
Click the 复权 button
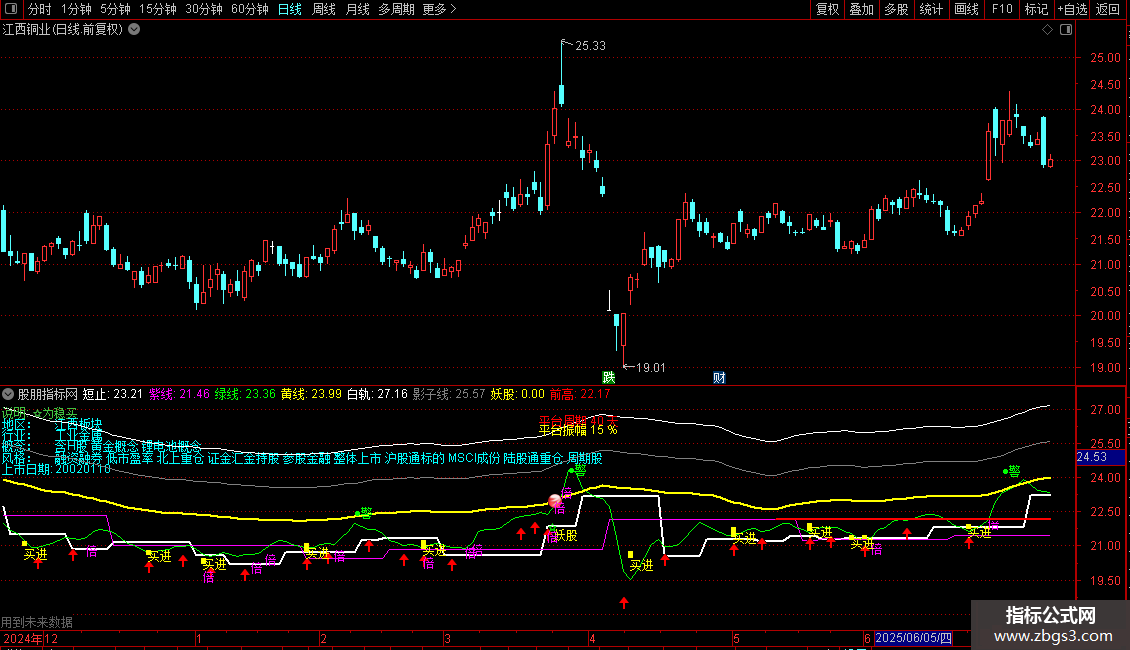click(x=827, y=9)
